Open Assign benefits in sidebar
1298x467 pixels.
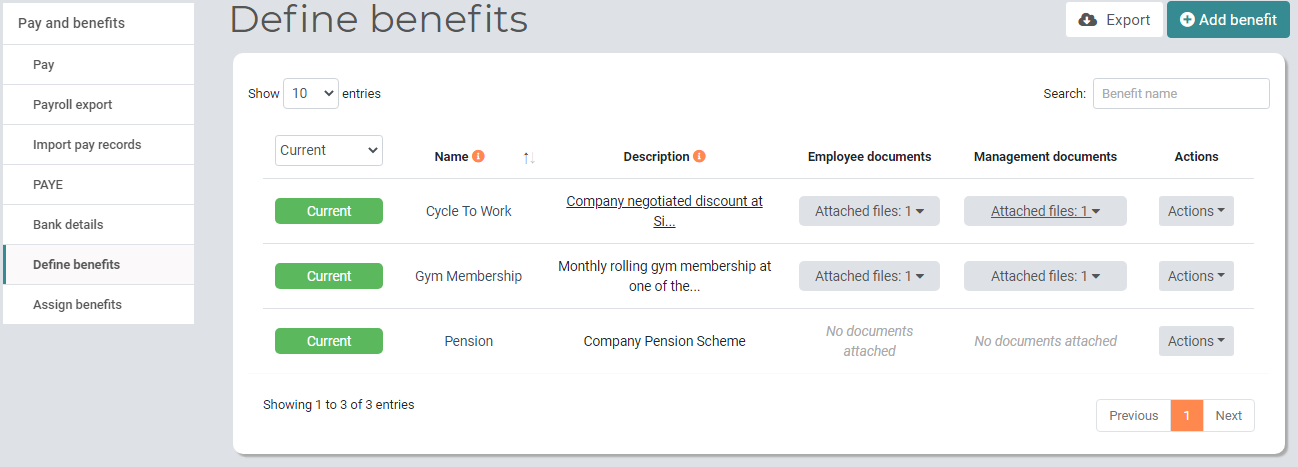click(x=98, y=304)
